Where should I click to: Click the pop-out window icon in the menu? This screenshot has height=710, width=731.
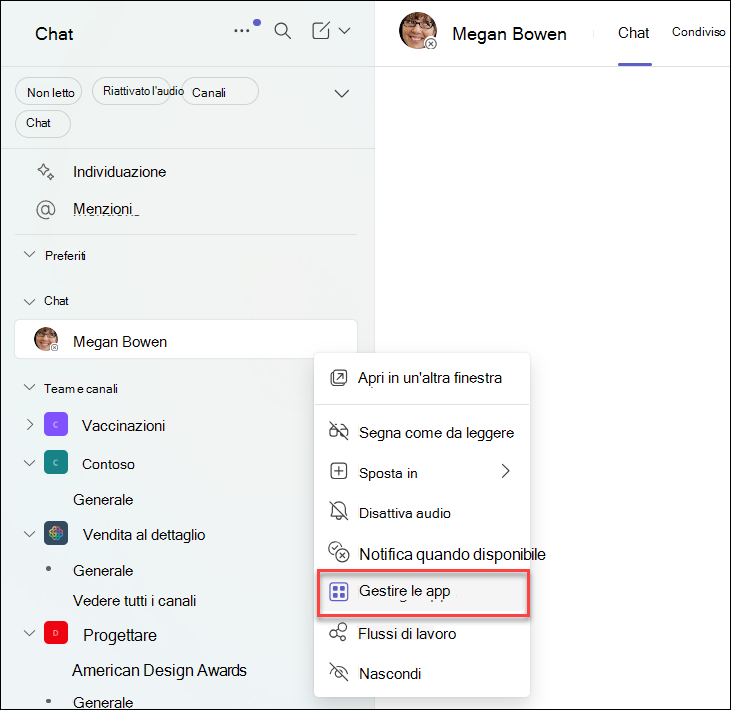[338, 378]
